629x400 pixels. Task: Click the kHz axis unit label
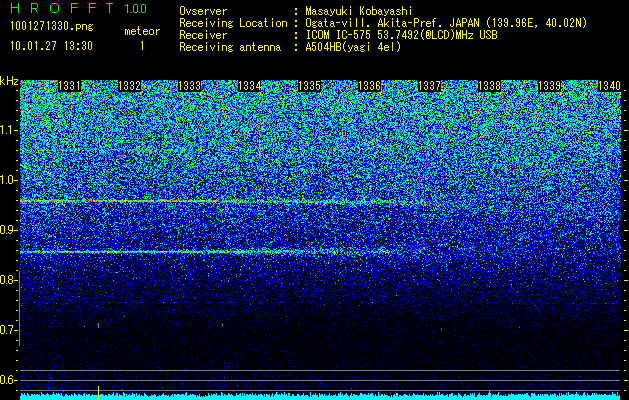[x=9, y=81]
